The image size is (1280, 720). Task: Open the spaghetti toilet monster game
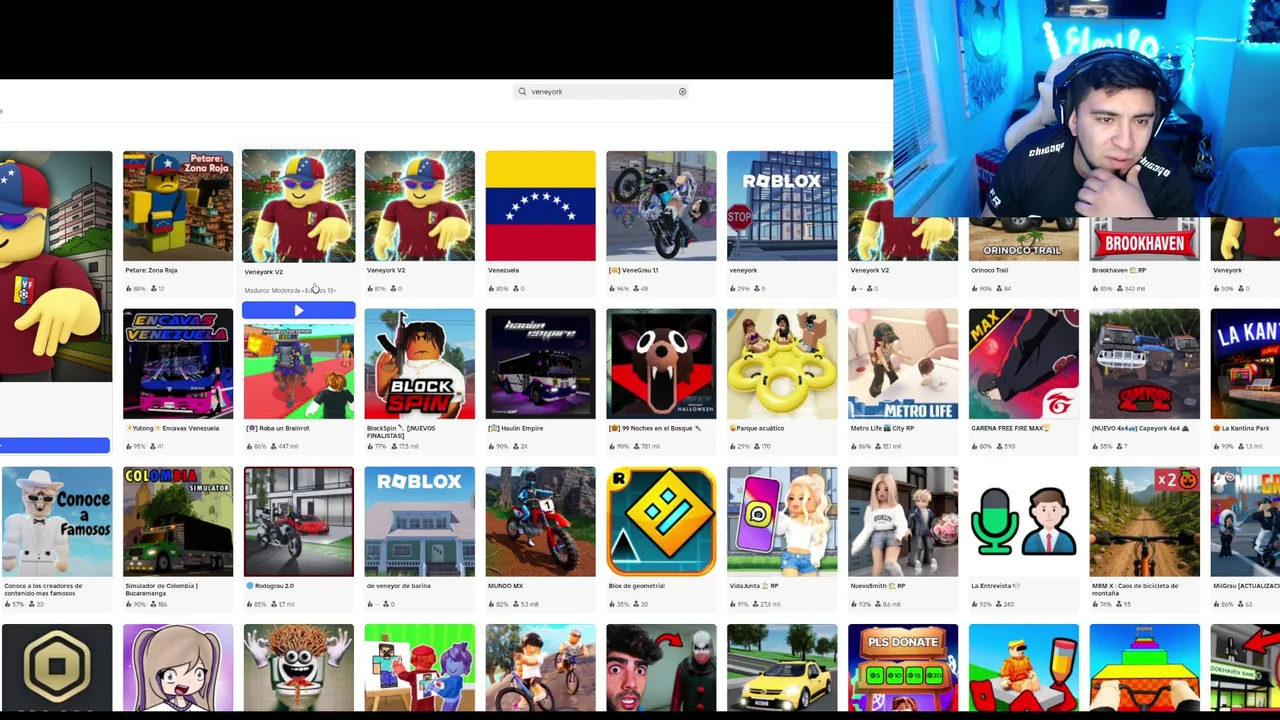pyautogui.click(x=298, y=668)
